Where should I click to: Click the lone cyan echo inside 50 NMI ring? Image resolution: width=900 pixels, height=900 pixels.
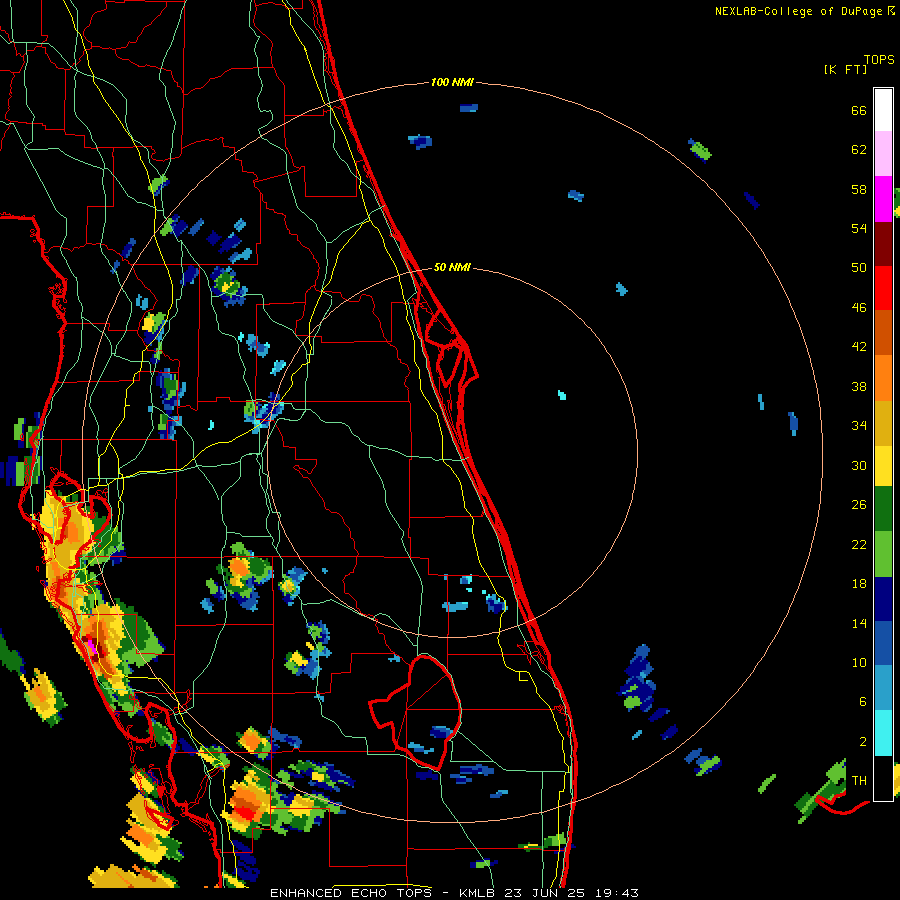pyautogui.click(x=562, y=395)
